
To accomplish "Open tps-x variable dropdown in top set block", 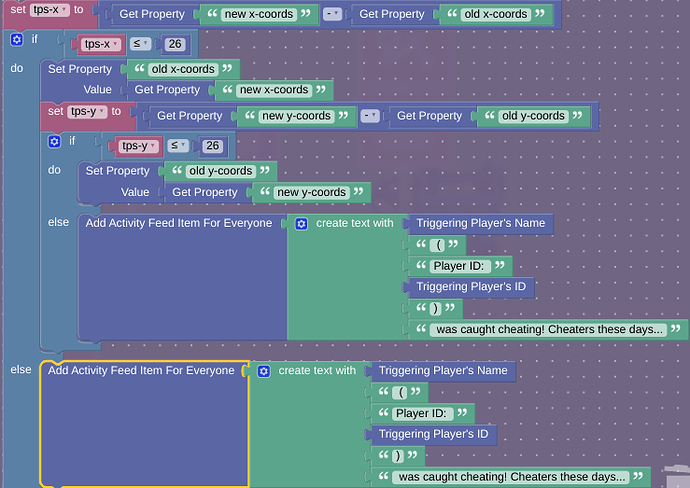I will tap(50, 10).
